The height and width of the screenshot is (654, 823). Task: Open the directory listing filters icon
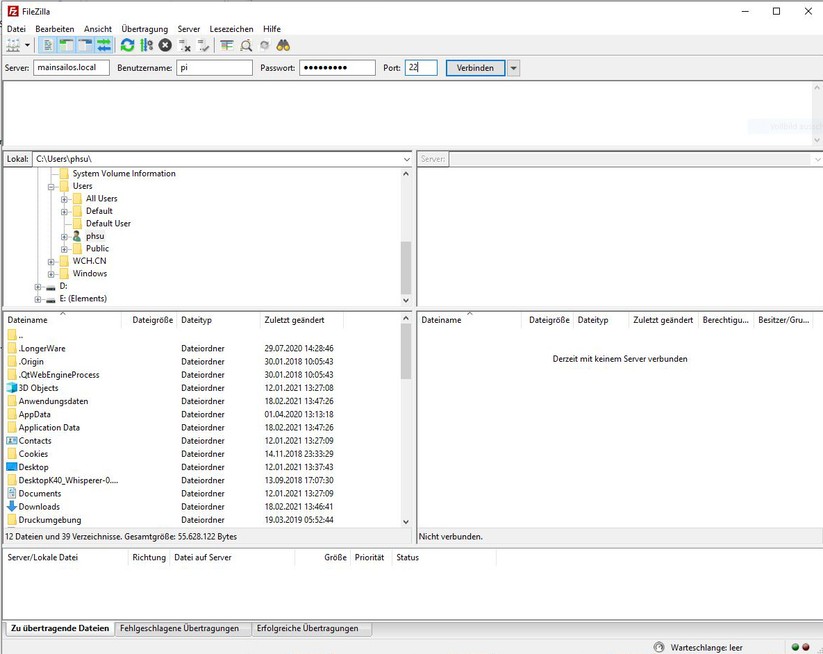[227, 45]
